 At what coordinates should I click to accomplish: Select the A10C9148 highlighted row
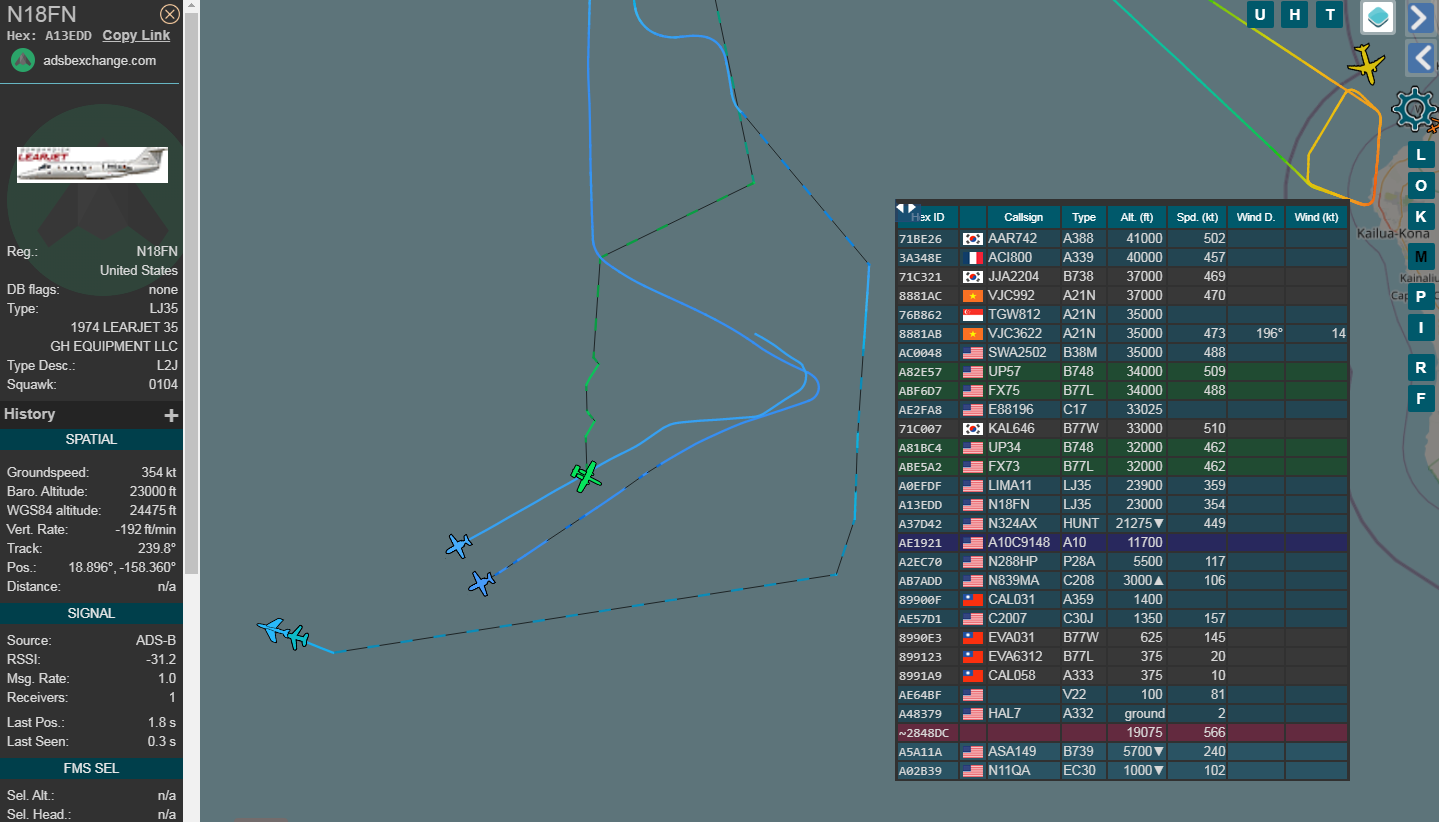[x=1122, y=543]
